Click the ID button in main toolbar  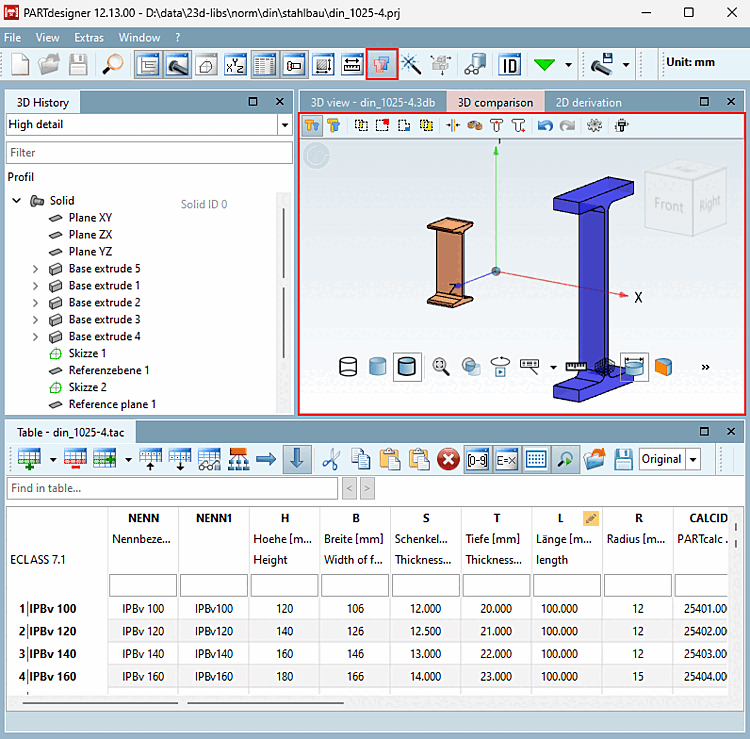tap(509, 65)
